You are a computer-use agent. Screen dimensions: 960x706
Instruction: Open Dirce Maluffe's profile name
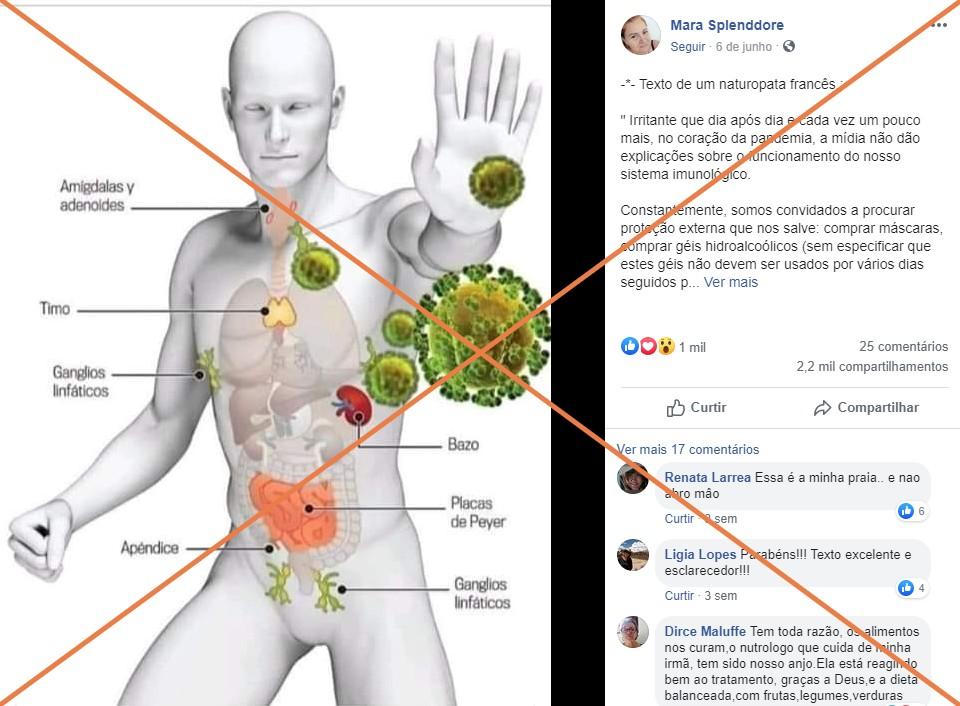click(705, 631)
